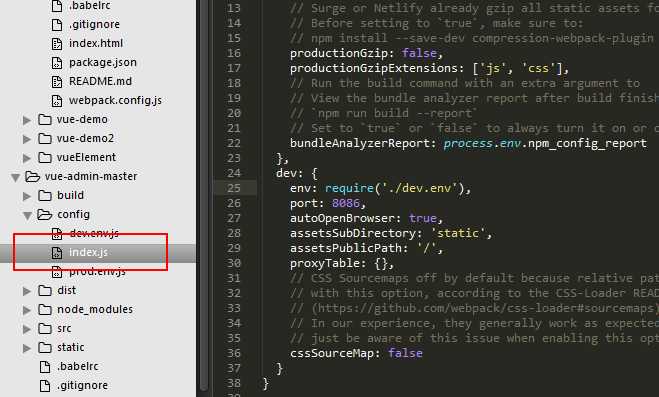Collapse the config folder arrow

click(x=27, y=216)
